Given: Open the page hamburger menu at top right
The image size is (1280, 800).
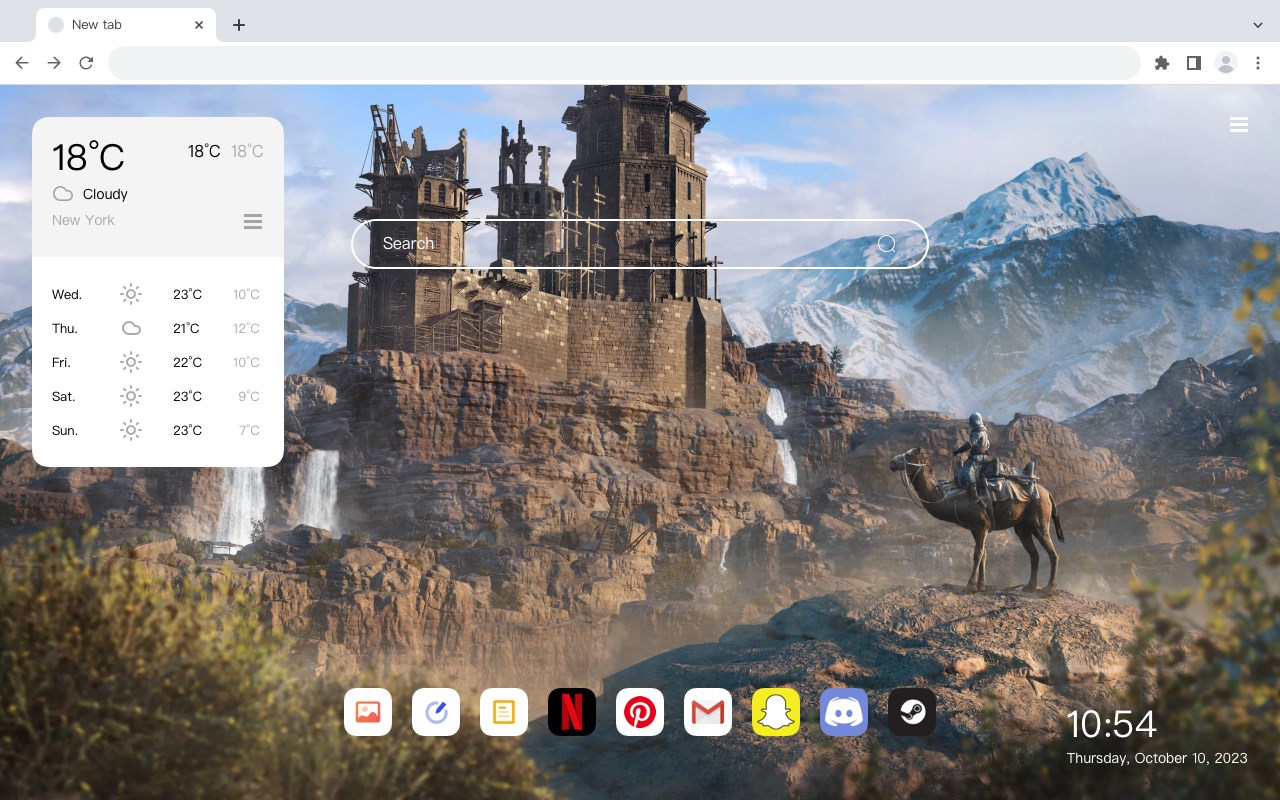Looking at the screenshot, I should click(x=1239, y=125).
